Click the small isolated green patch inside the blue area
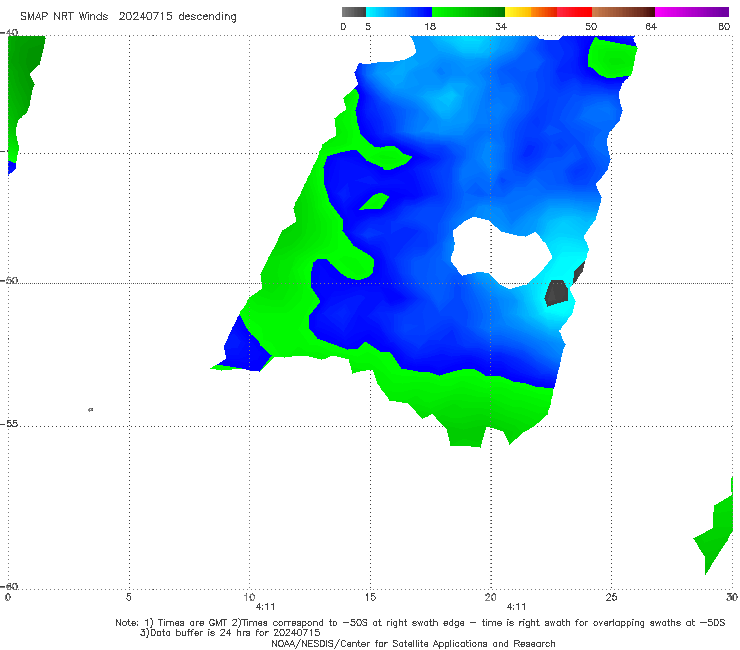Image resolution: width=740 pixels, height=650 pixels. pos(375,202)
